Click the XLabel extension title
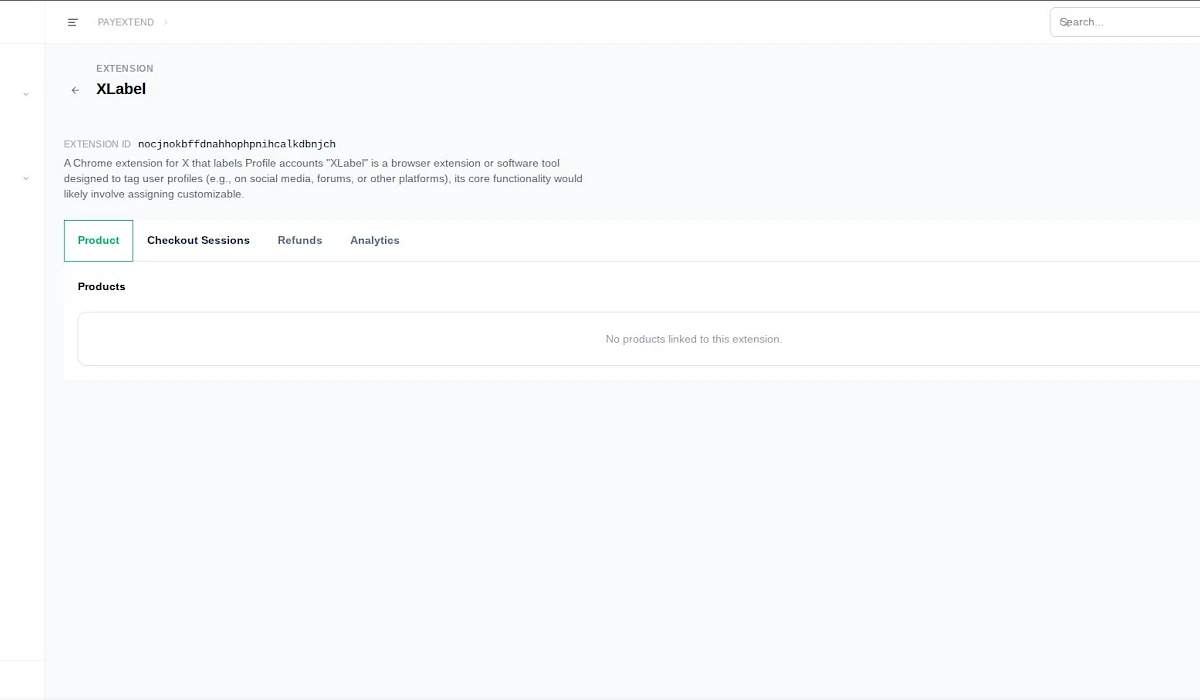 [121, 89]
